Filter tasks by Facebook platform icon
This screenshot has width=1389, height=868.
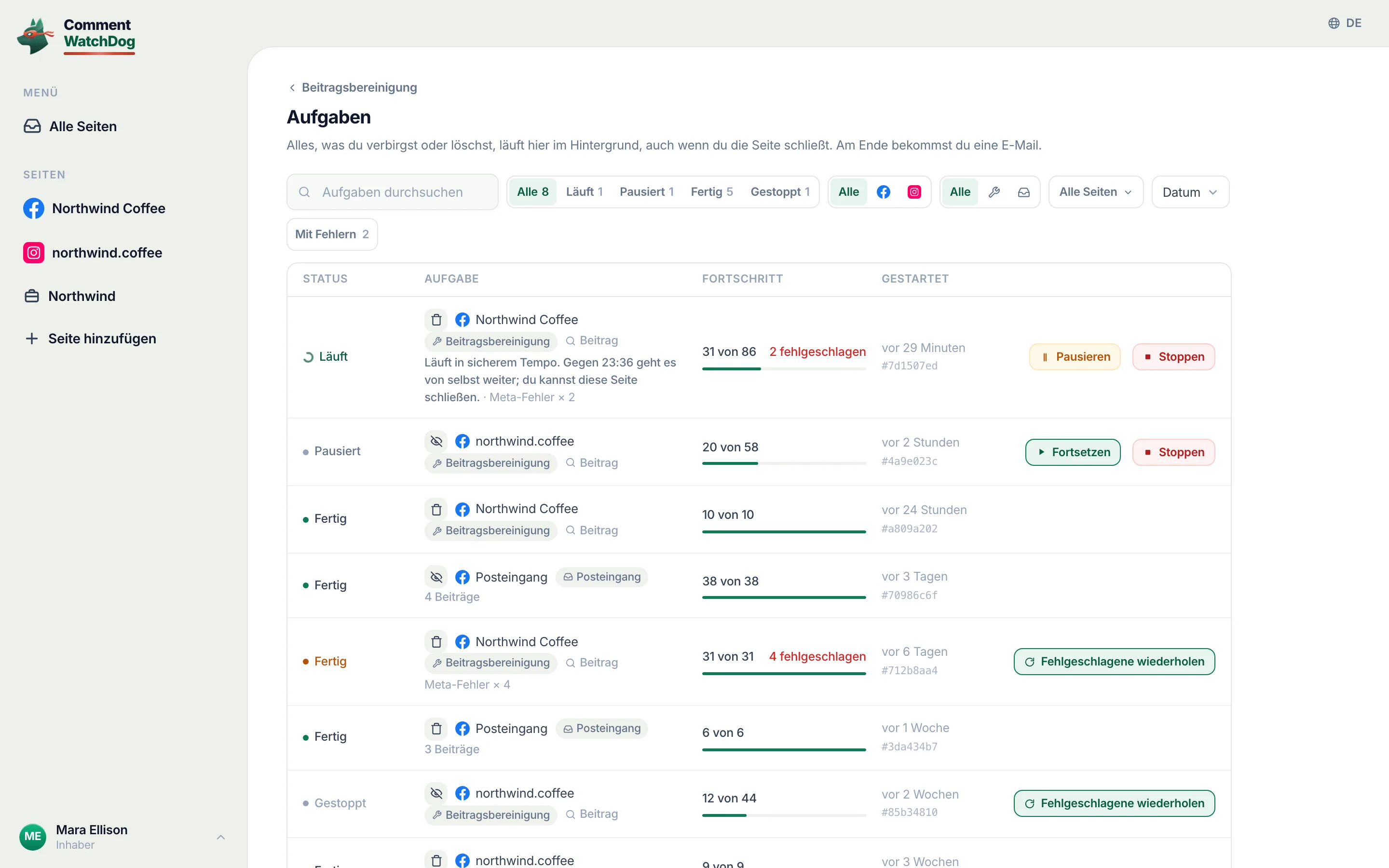[x=884, y=192]
